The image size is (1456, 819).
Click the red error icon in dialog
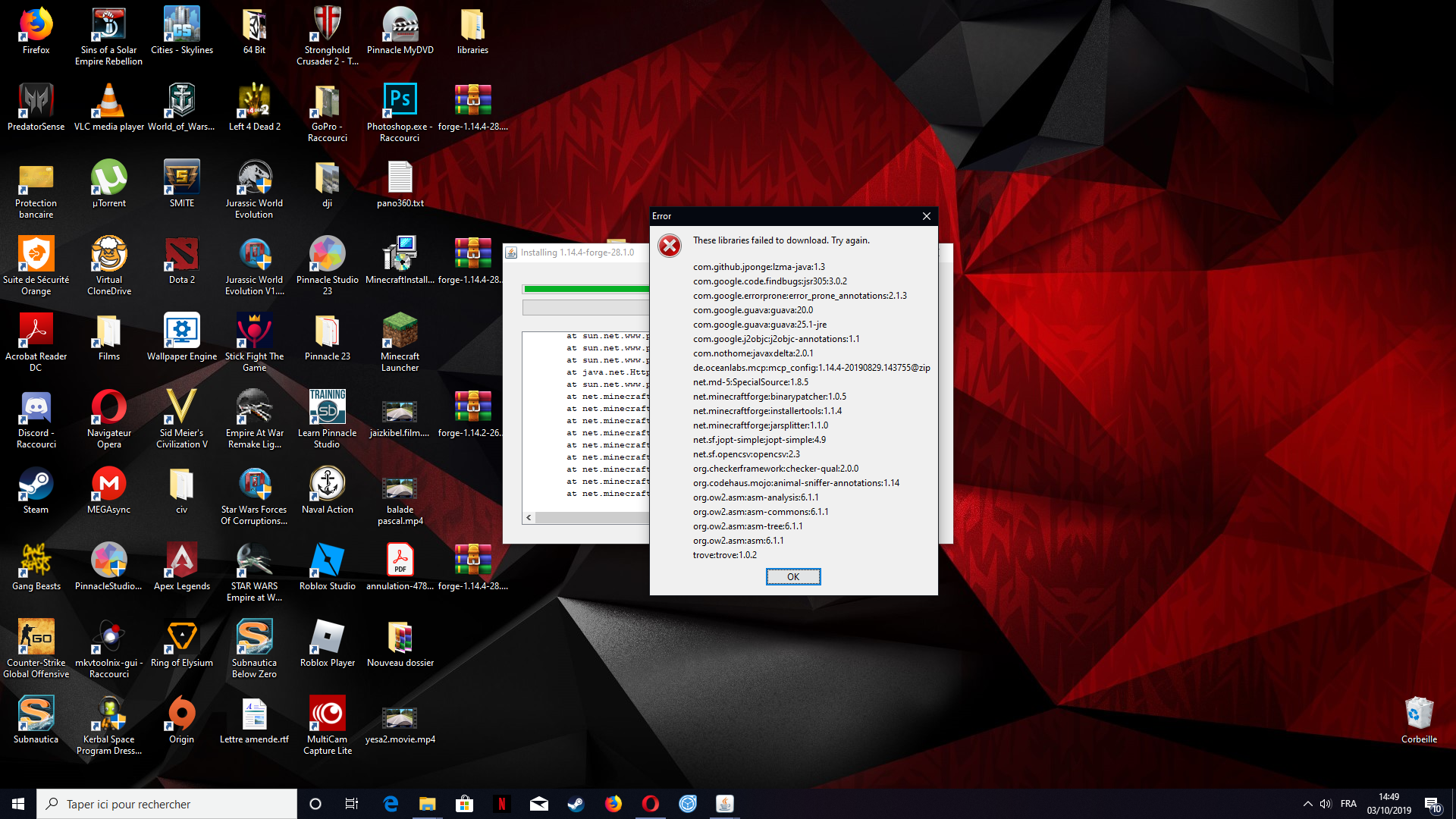point(670,246)
